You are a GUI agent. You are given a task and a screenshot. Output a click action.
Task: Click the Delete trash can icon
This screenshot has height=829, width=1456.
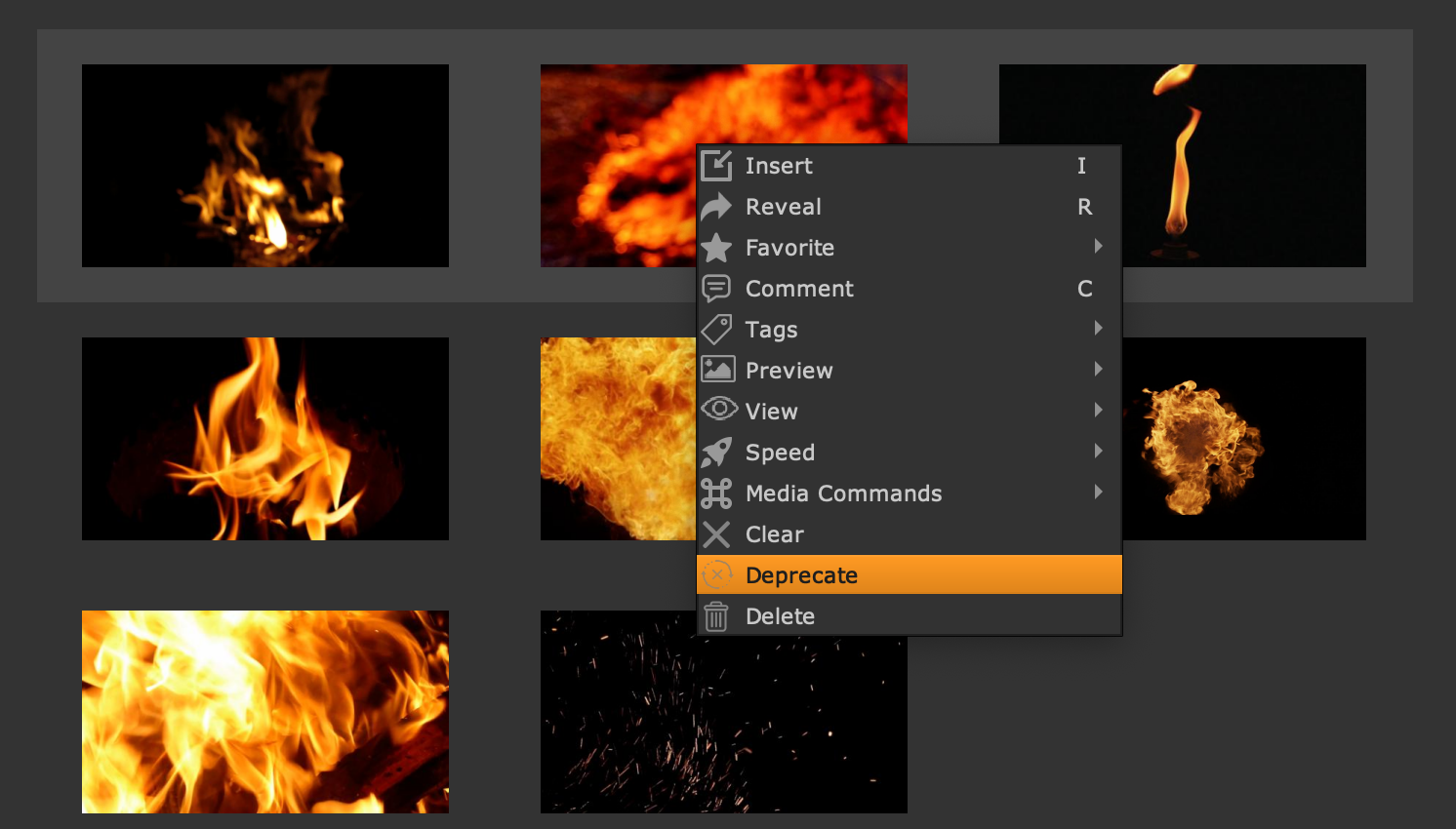tap(716, 616)
